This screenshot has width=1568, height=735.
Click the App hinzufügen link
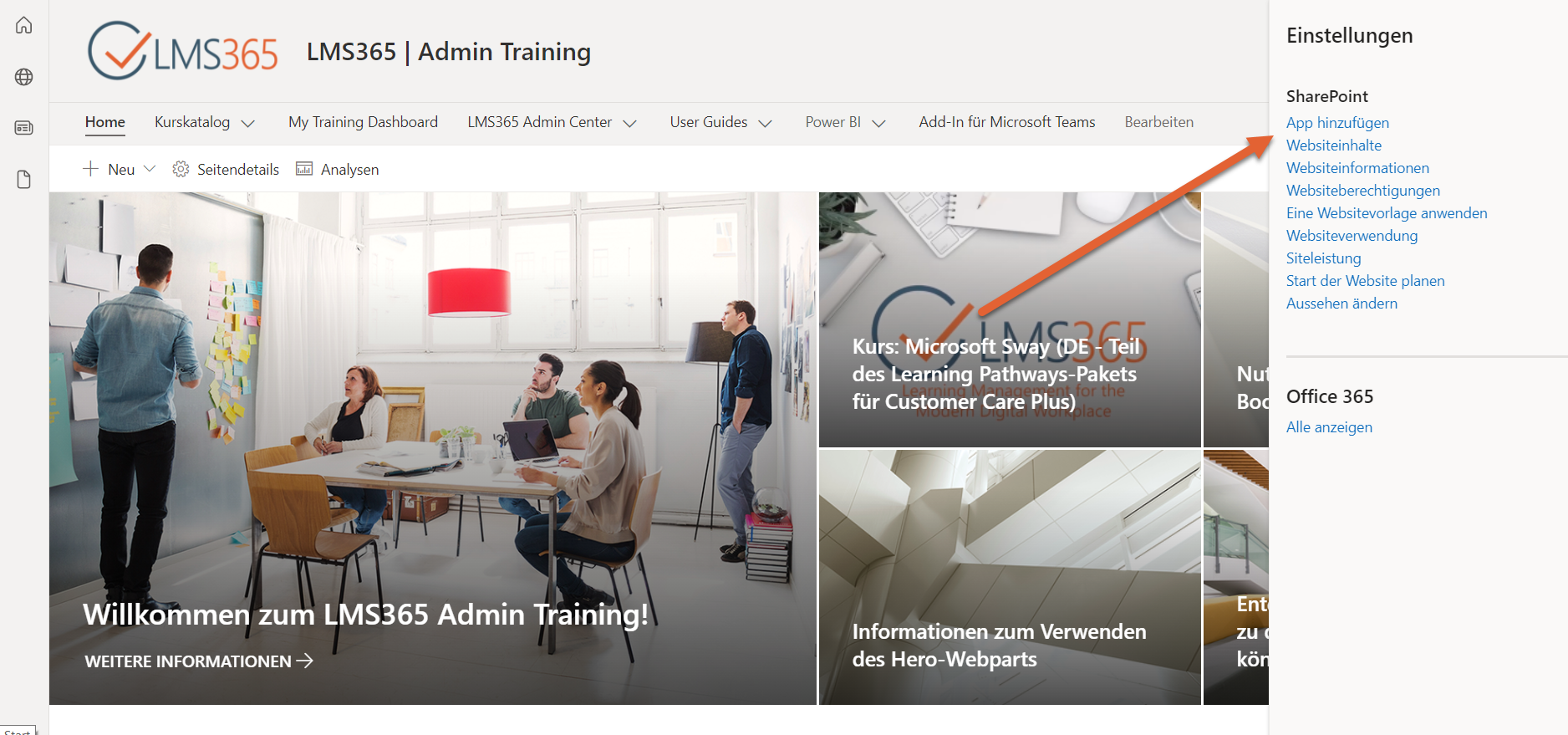point(1337,123)
